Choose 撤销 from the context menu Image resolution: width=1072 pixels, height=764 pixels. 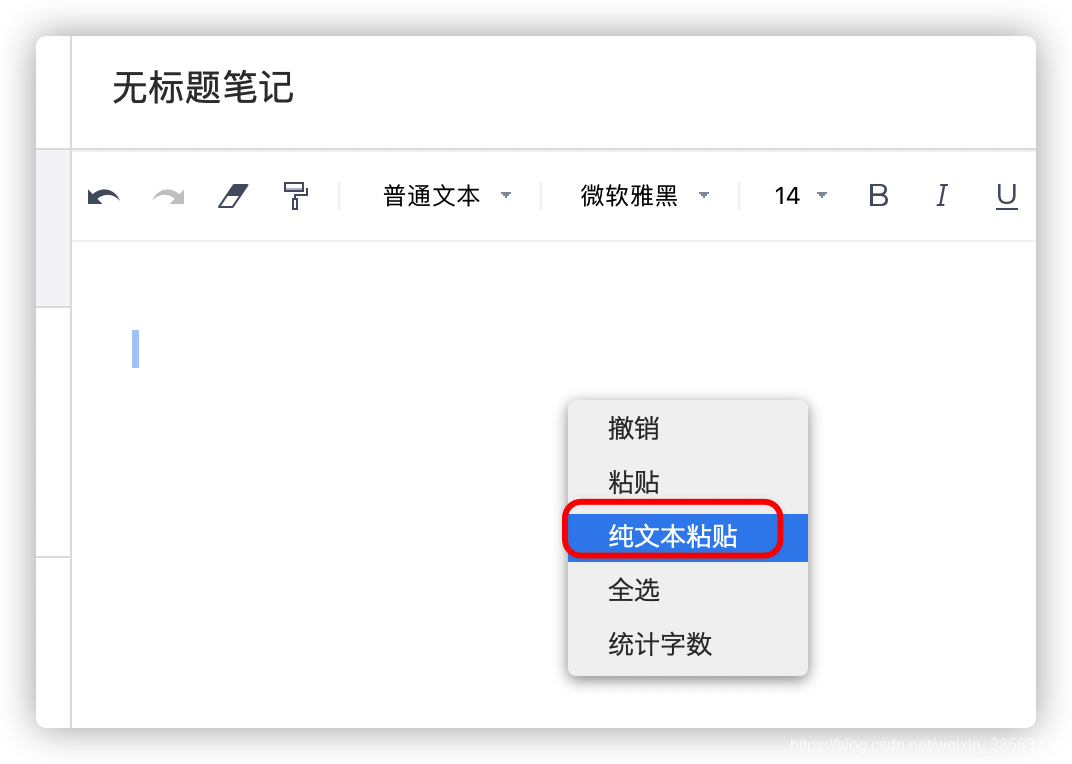pyautogui.click(x=688, y=428)
